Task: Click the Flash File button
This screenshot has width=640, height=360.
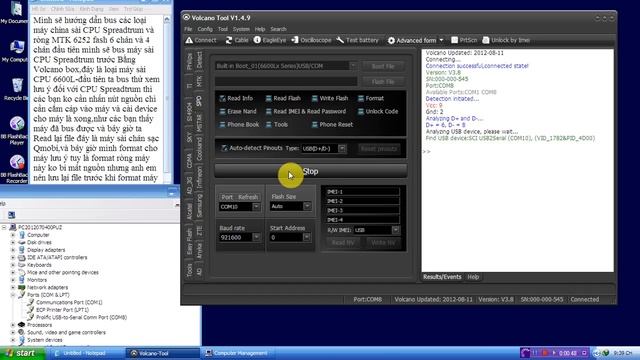Action: tap(383, 82)
